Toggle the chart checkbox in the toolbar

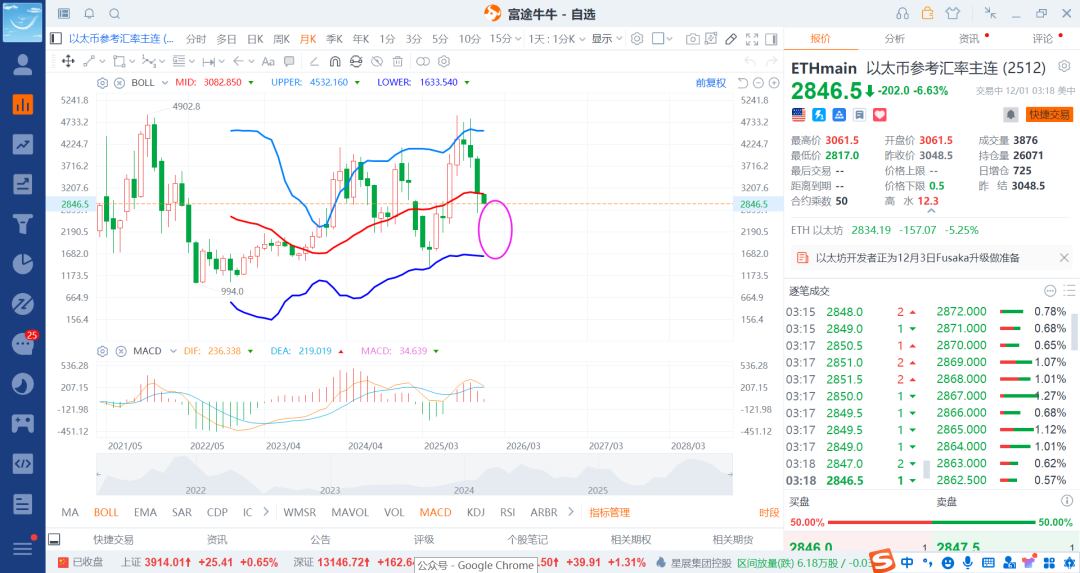[x=659, y=39]
